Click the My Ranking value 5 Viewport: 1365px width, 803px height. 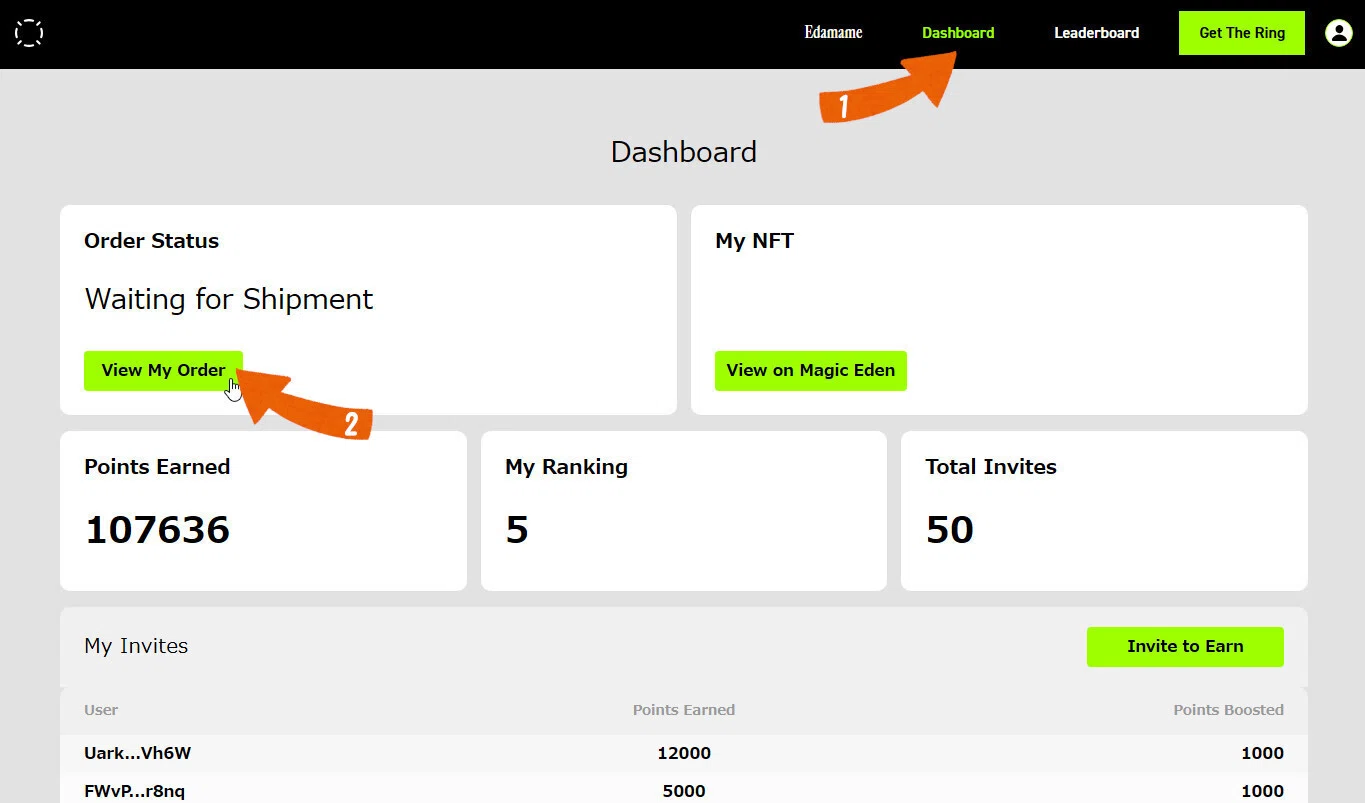point(517,530)
